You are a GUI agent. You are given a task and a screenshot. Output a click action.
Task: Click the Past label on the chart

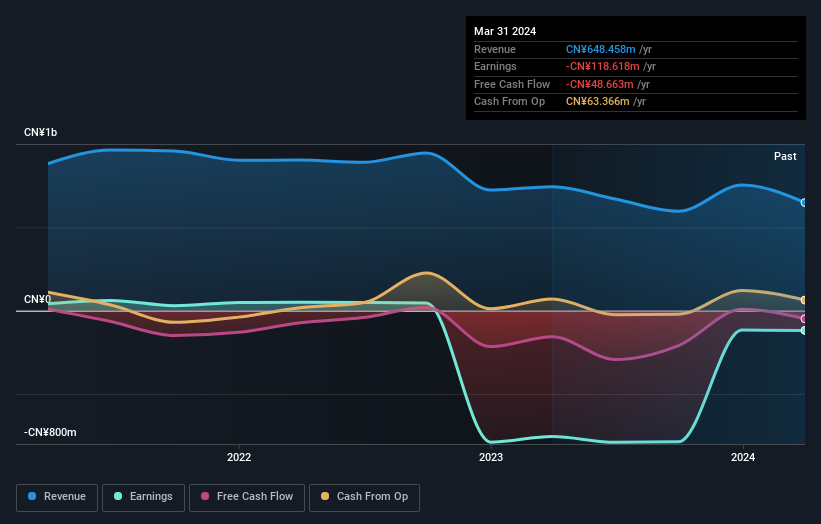(785, 156)
